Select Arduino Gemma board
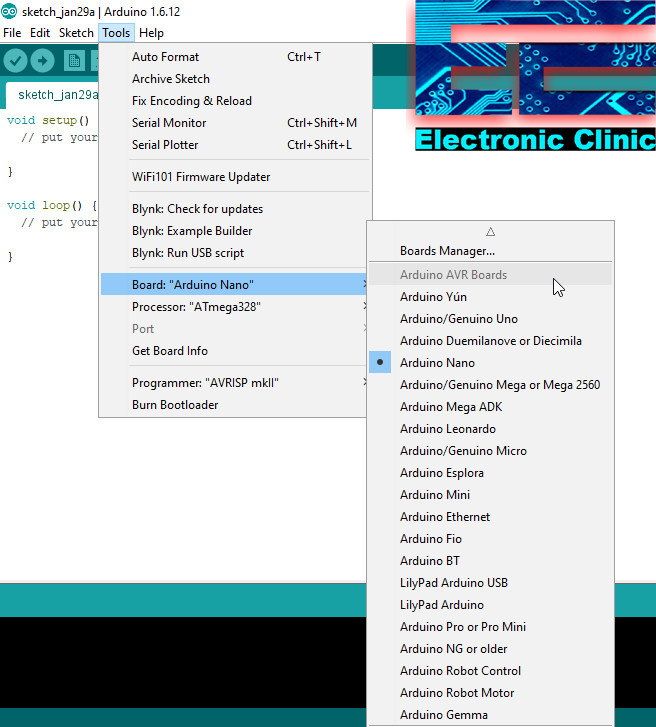Image resolution: width=656 pixels, height=727 pixels. (491, 715)
